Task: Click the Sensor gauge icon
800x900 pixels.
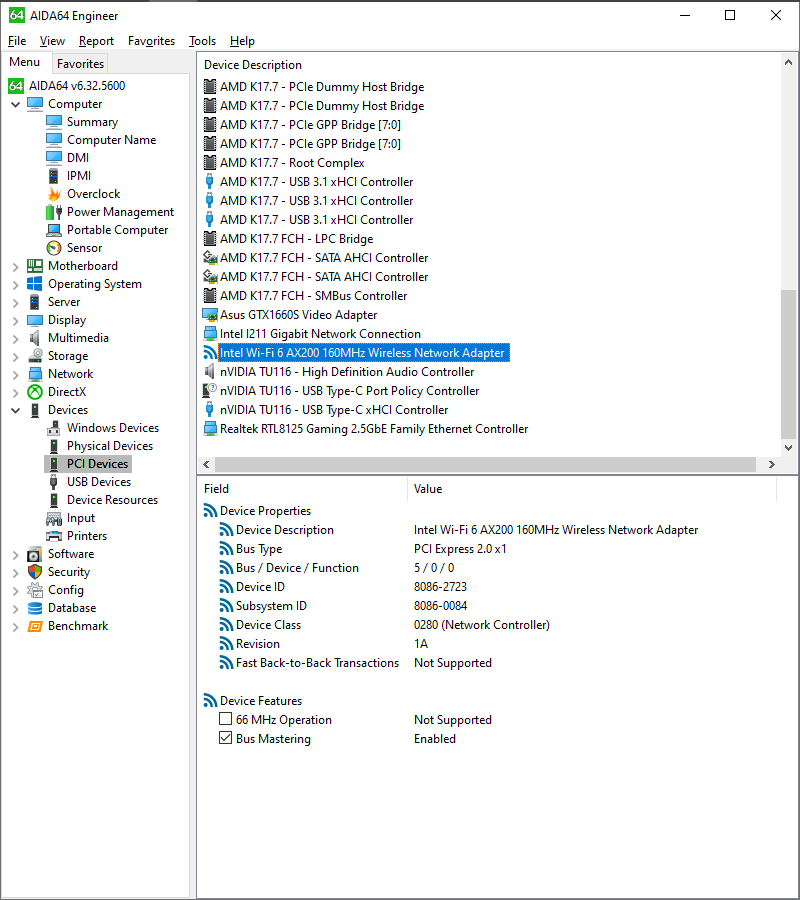Action: (54, 248)
